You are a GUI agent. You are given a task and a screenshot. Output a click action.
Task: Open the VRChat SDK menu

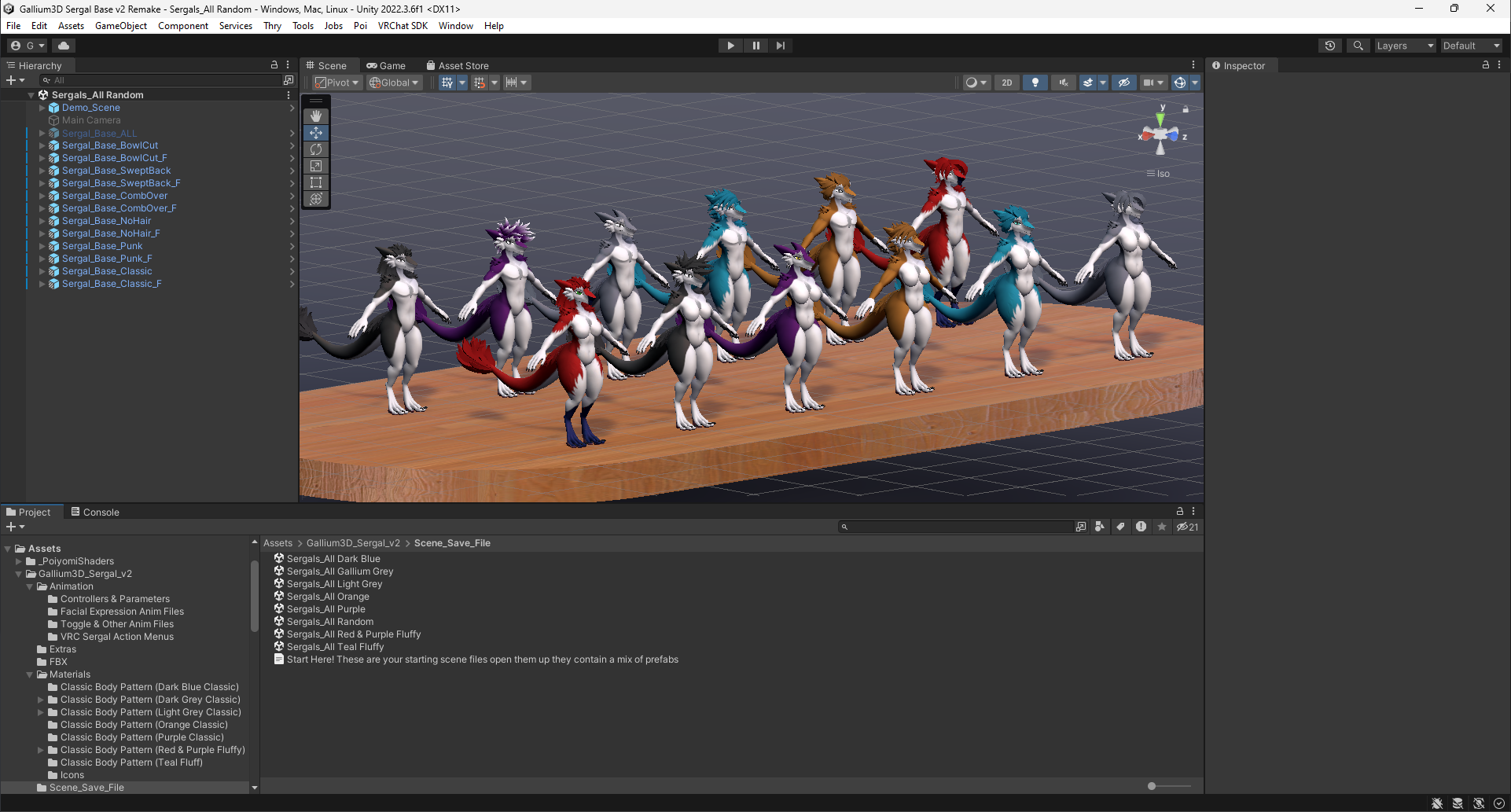coord(403,26)
